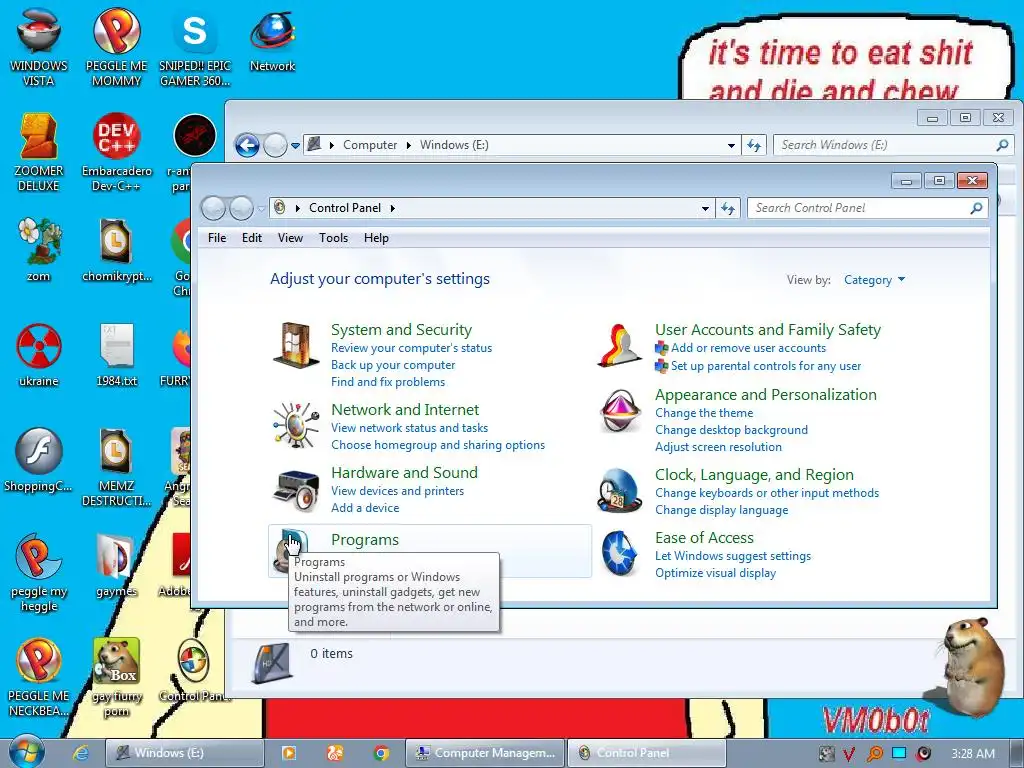1024x768 pixels.
Task: Click the Internet Explorer taskbar icon
Action: [80, 753]
